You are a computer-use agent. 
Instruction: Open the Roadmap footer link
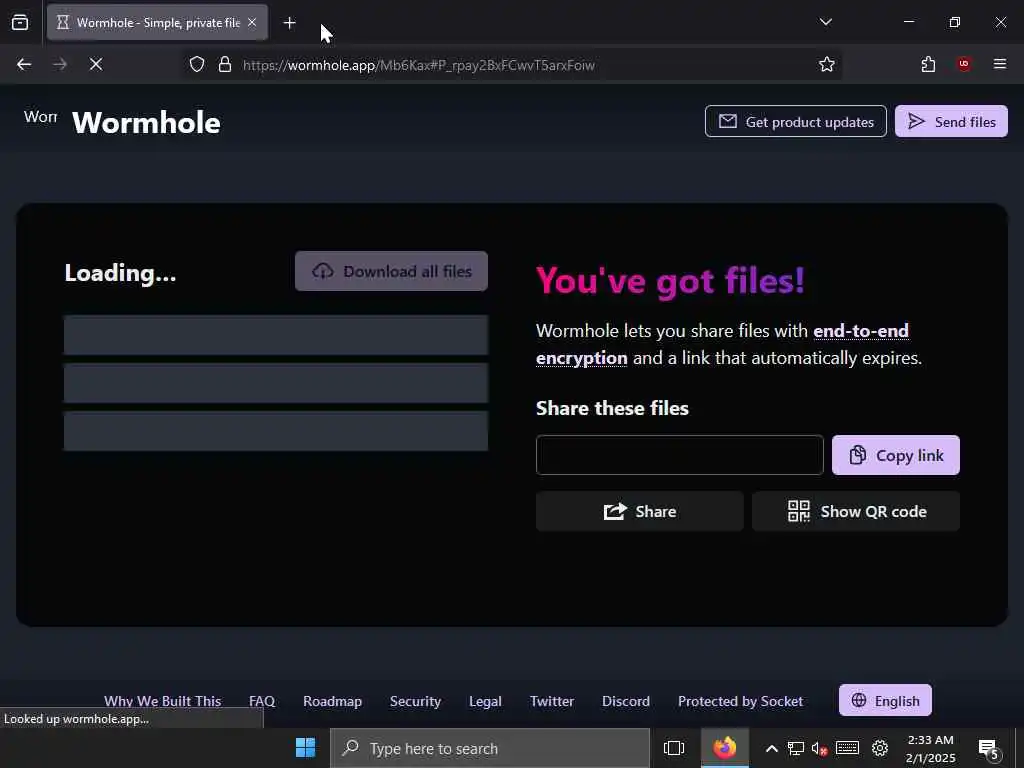coord(332,701)
